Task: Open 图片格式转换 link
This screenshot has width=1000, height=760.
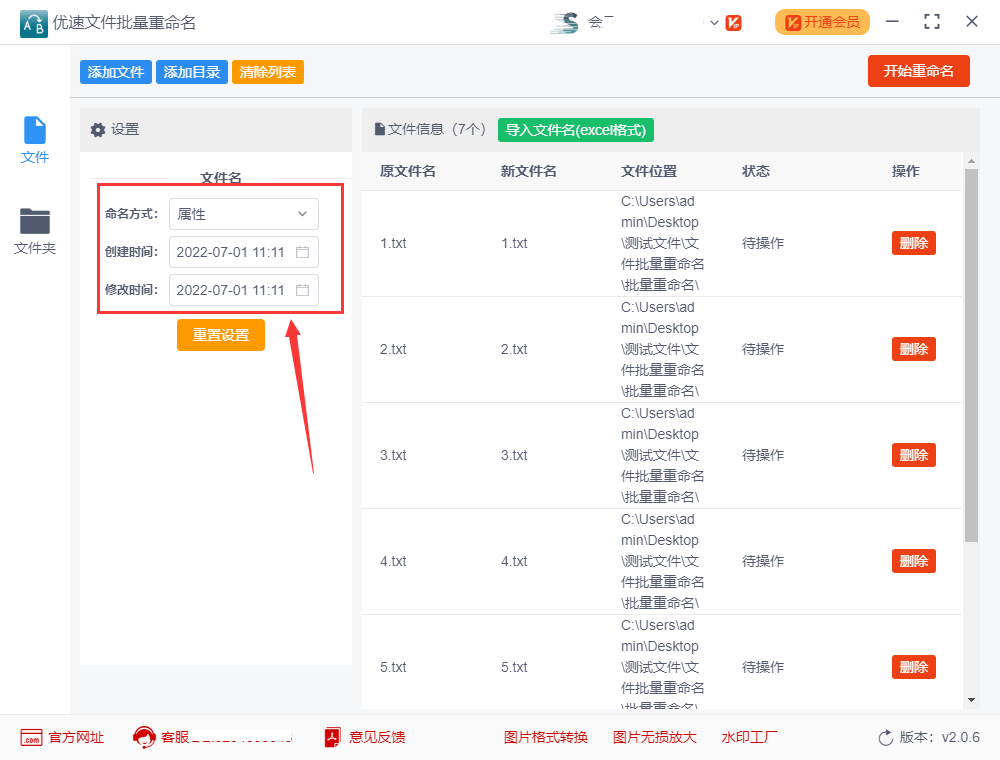Action: (546, 738)
